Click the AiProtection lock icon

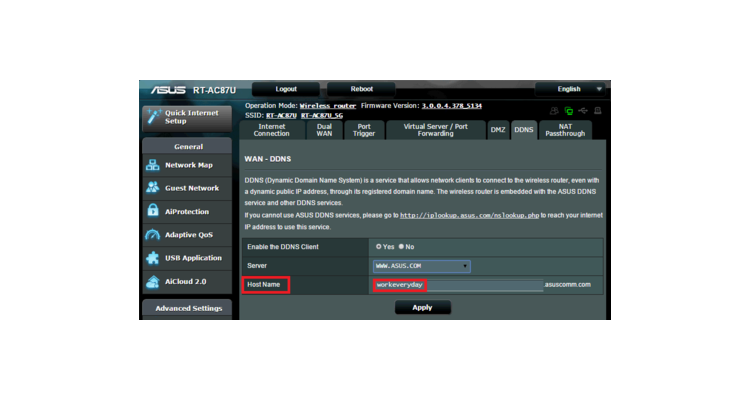[153, 211]
